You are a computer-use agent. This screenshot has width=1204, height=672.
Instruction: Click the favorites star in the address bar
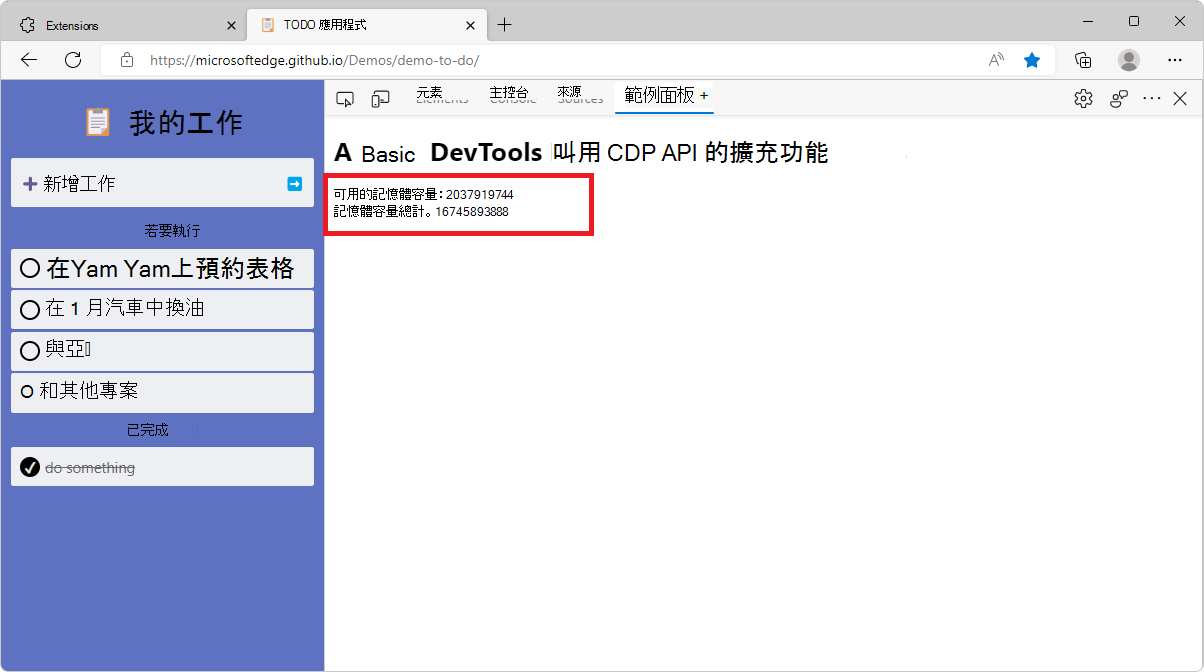1032,60
